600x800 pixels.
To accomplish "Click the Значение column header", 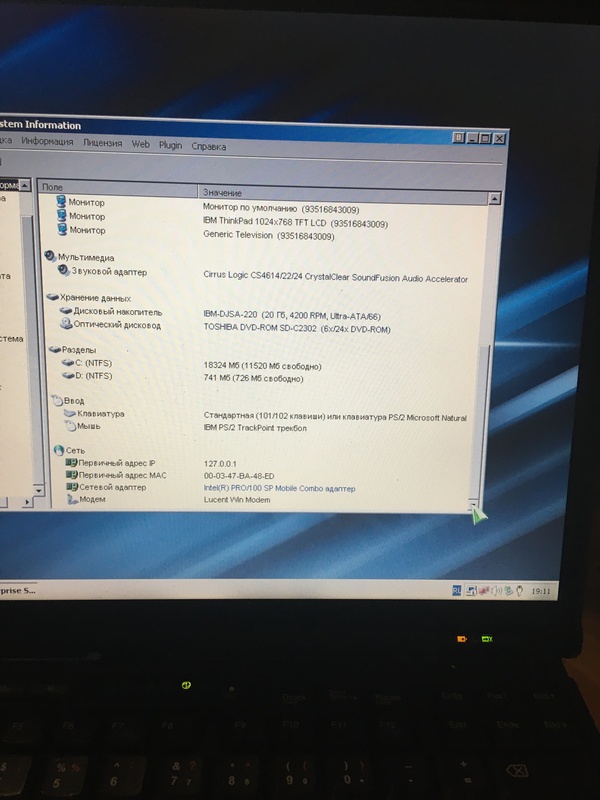I will [343, 194].
